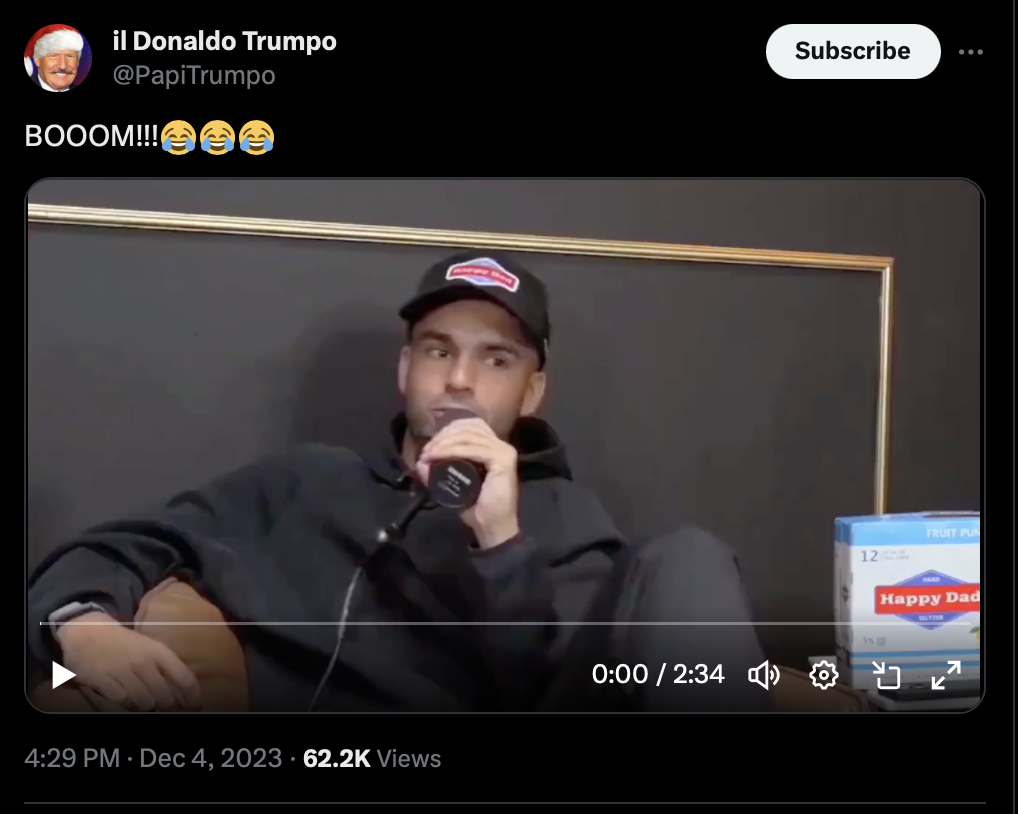Enter fullscreen with the expand arrows icon
Viewport: 1018px width, 814px height.
click(x=946, y=675)
